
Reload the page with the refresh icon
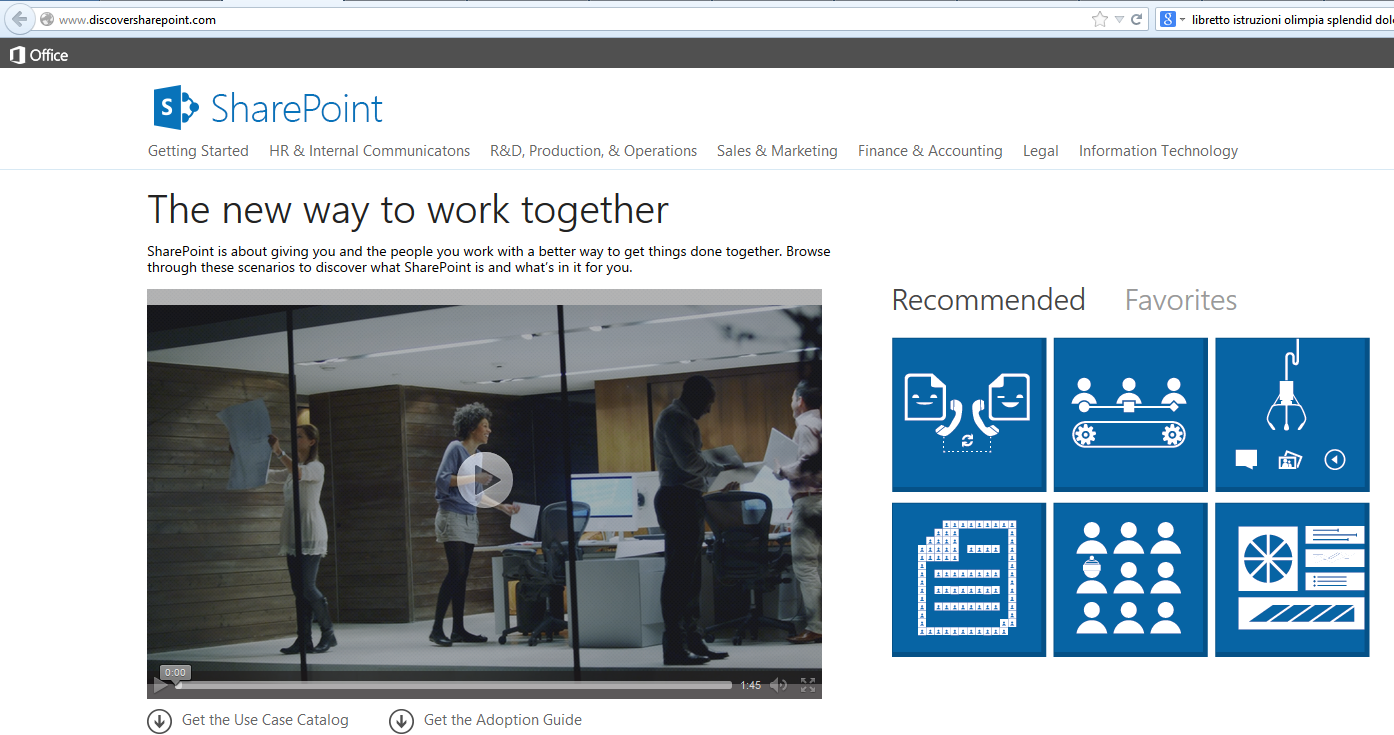point(1137,19)
